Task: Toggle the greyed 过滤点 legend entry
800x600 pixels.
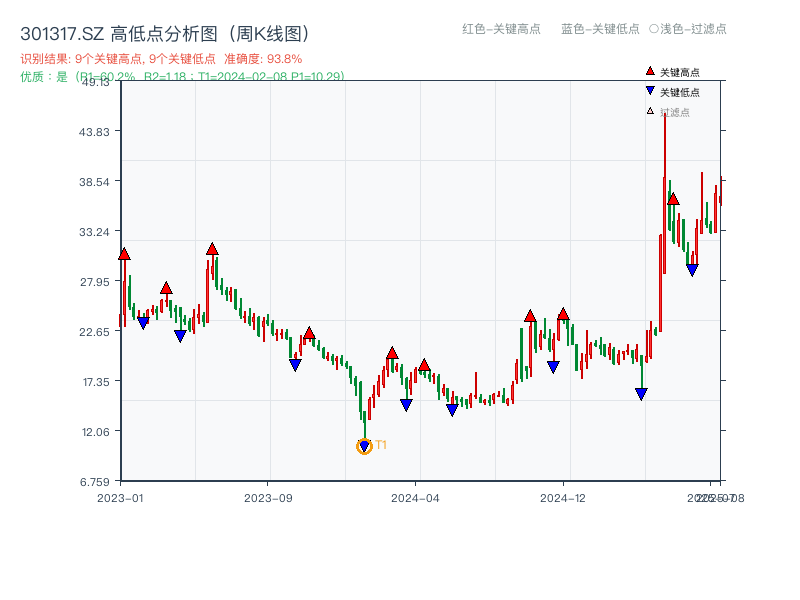Action: click(x=668, y=112)
